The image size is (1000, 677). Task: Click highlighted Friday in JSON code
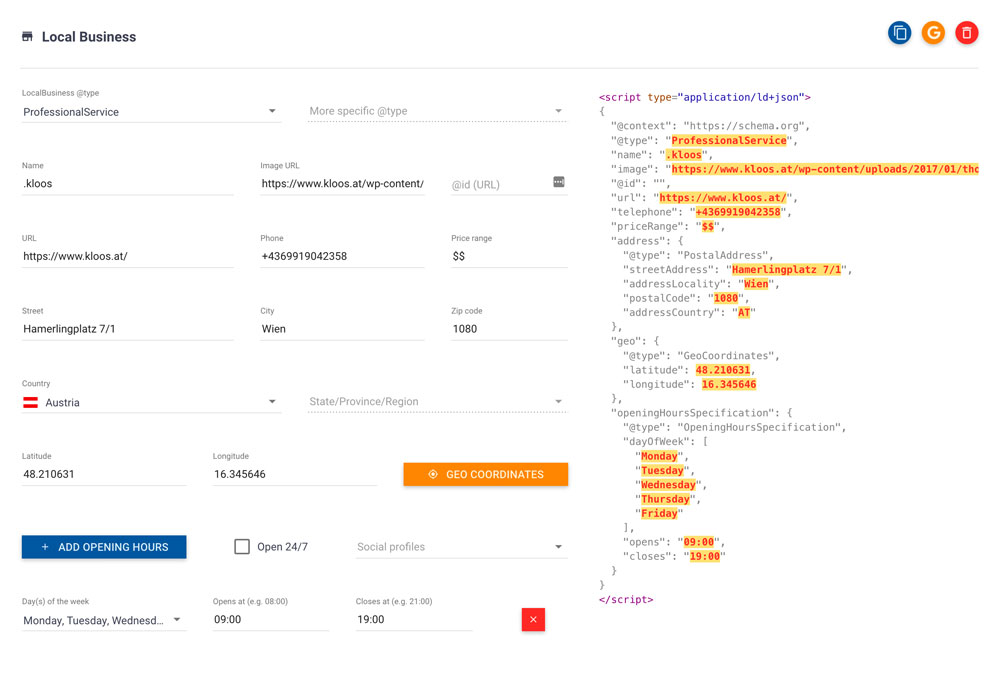(x=659, y=514)
